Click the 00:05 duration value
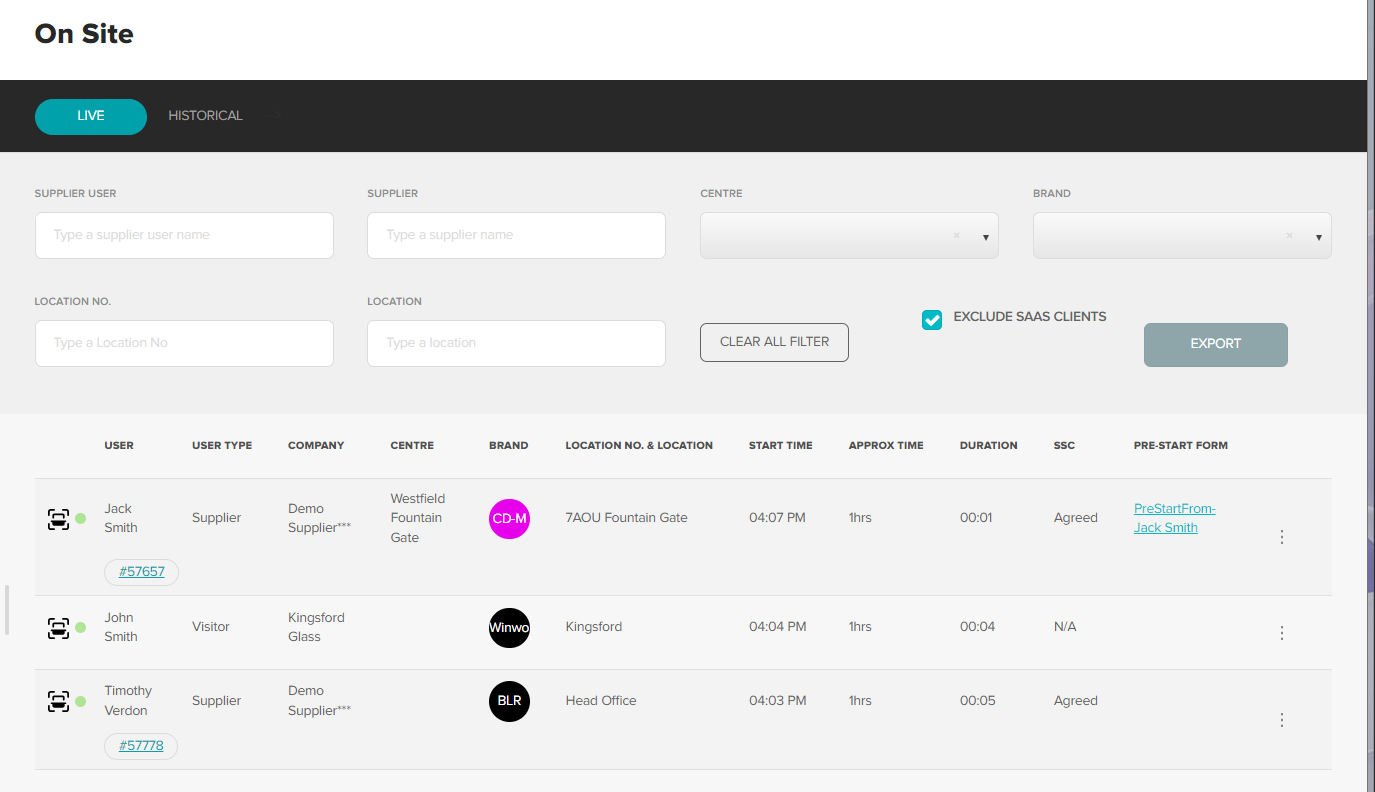Viewport: 1375px width, 792px height. 978,701
